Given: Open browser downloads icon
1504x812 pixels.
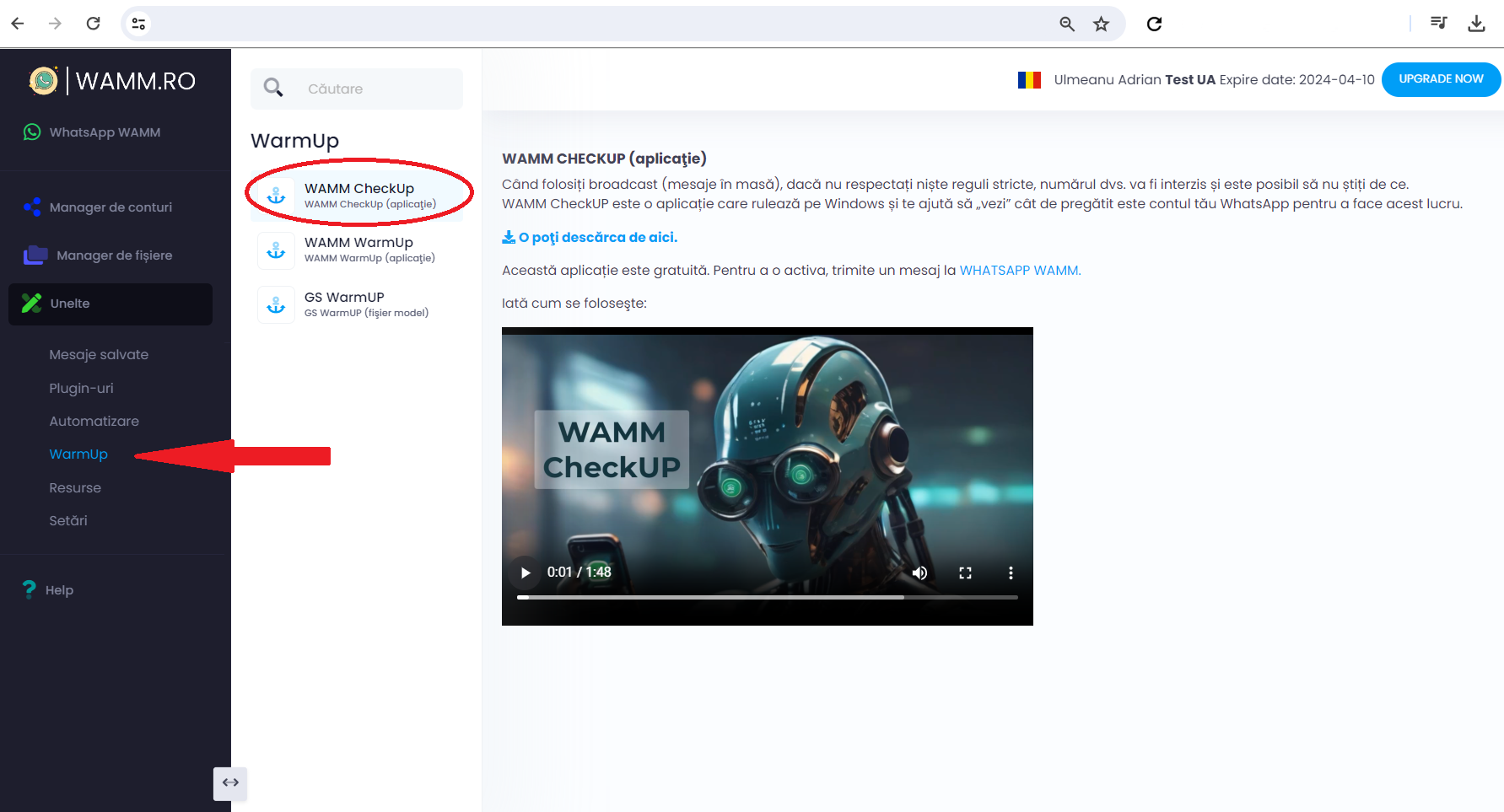Looking at the screenshot, I should [1476, 24].
